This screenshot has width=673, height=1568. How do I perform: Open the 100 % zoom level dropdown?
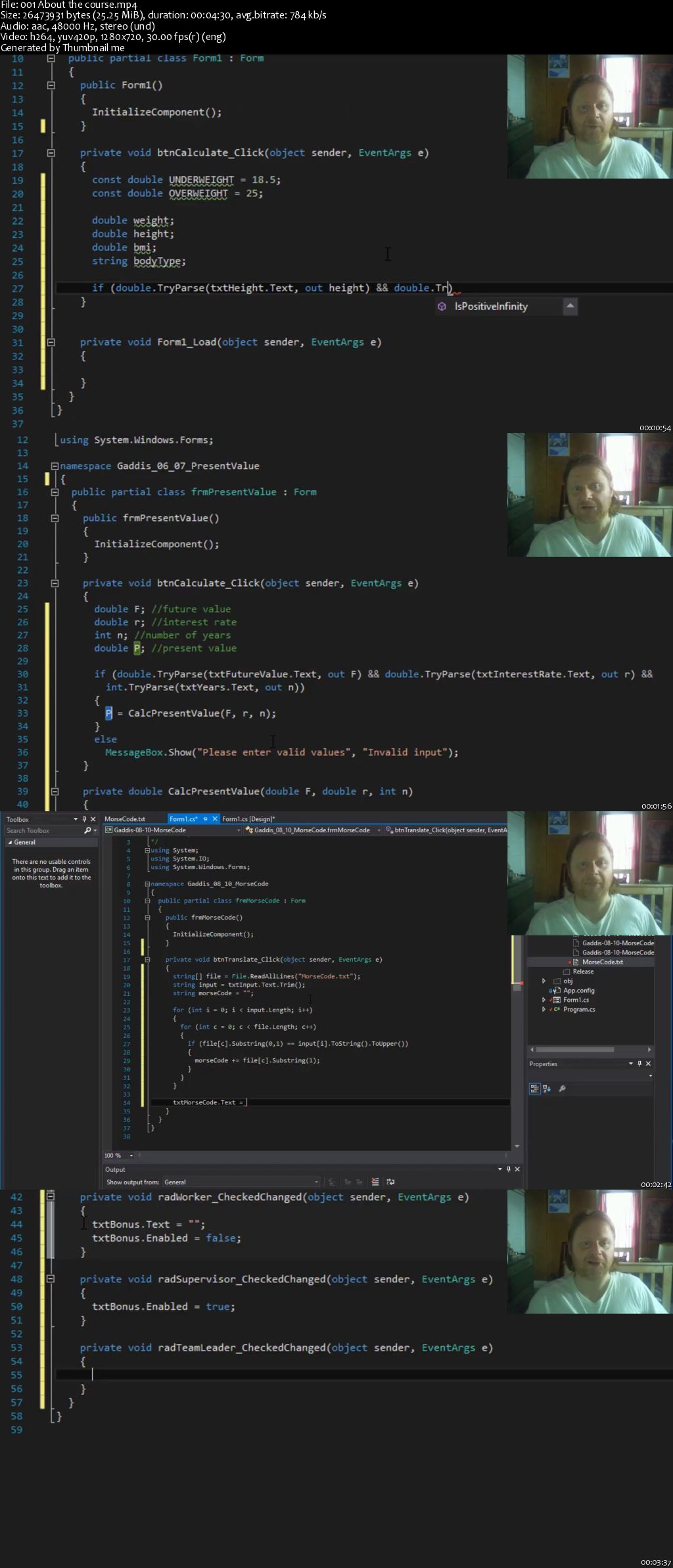pos(131,1155)
